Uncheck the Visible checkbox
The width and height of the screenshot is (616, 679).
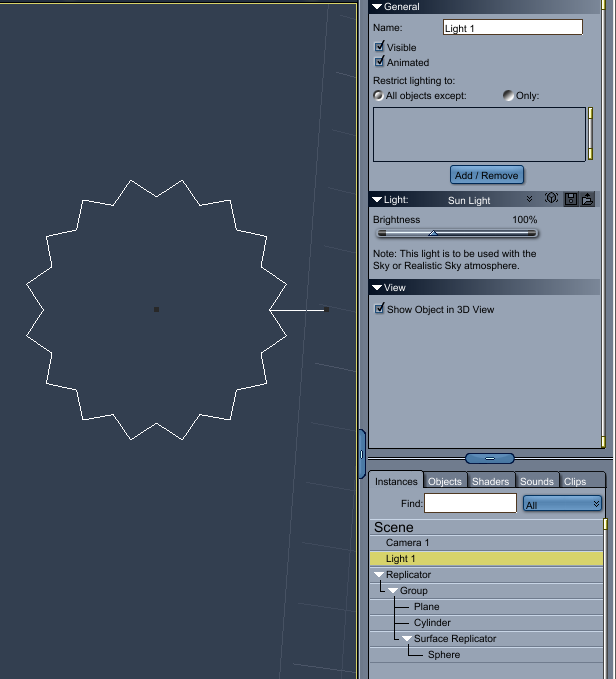point(379,46)
